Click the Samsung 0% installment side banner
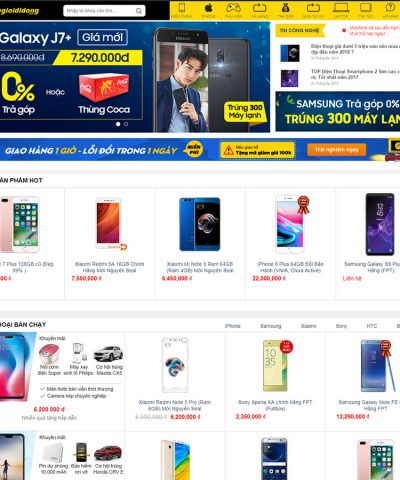The width and height of the screenshot is (400, 480). [x=338, y=112]
